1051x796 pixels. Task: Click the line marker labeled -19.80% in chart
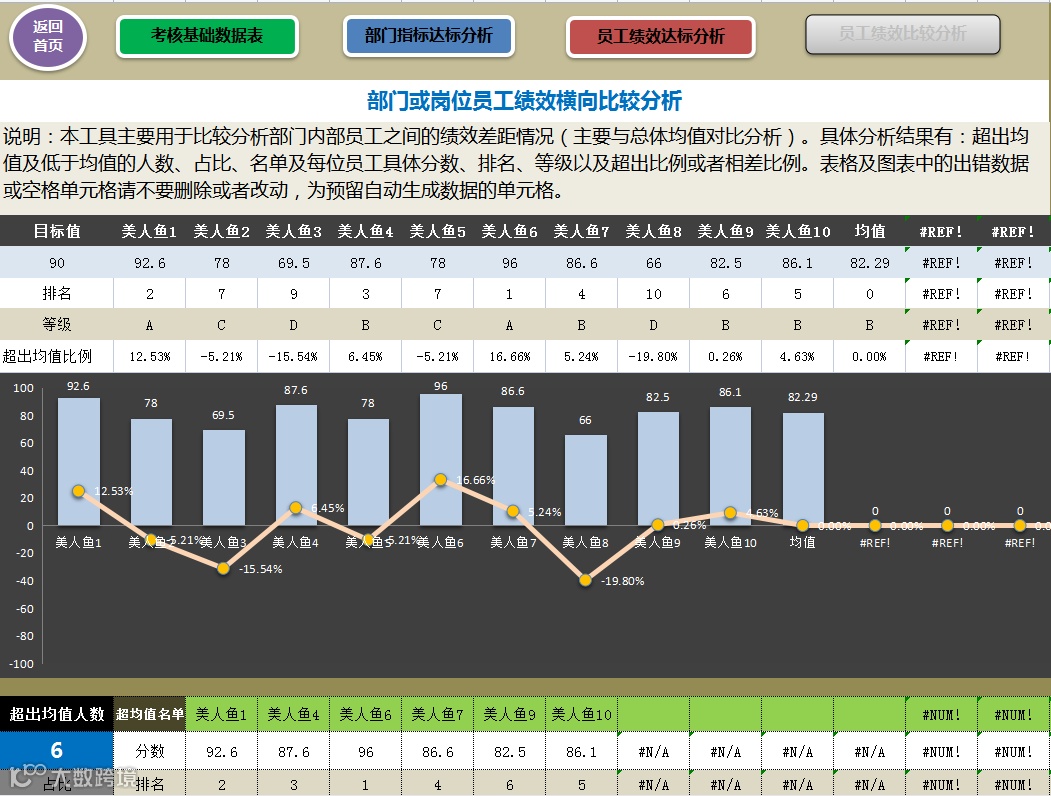pos(585,580)
